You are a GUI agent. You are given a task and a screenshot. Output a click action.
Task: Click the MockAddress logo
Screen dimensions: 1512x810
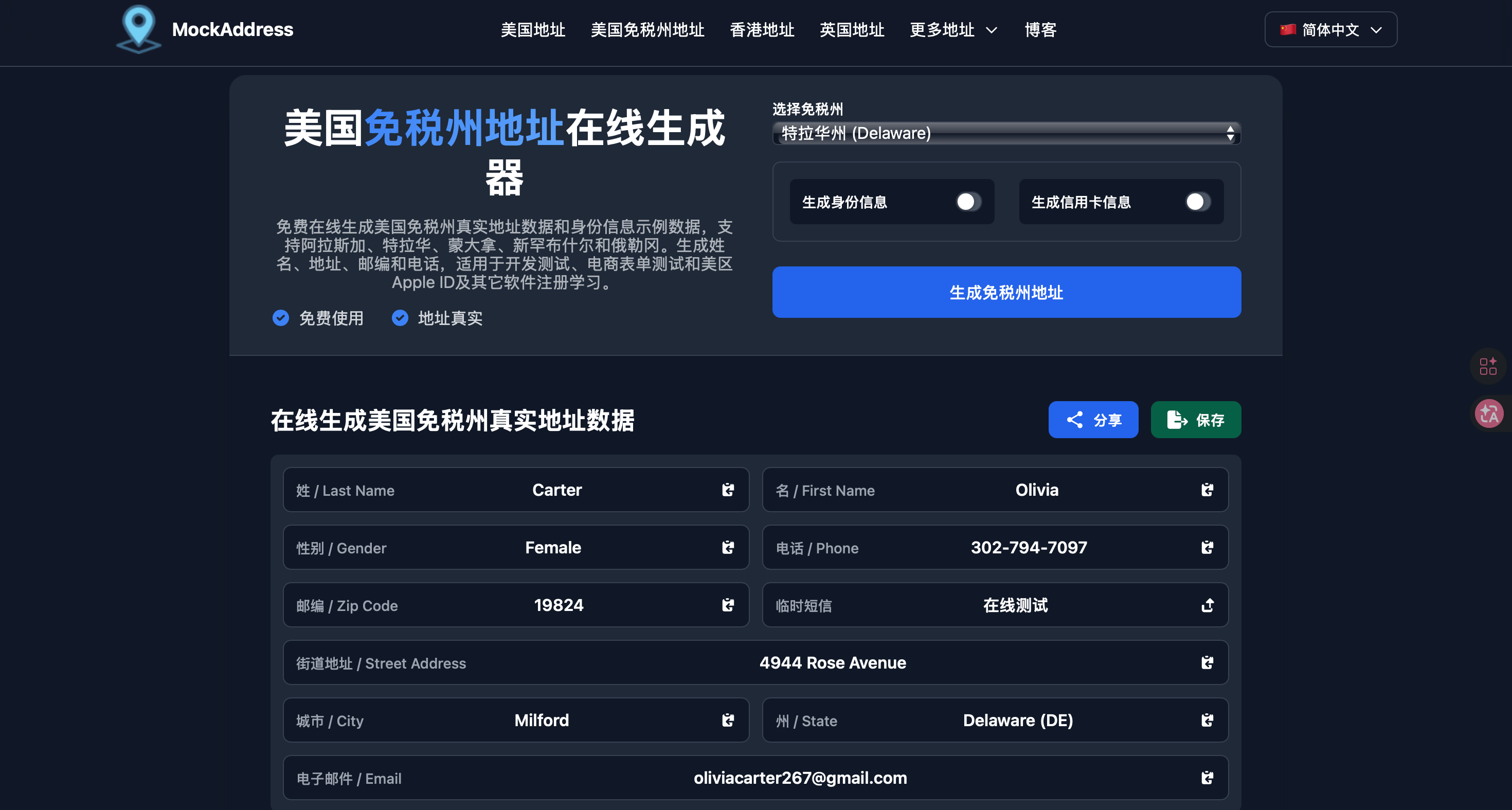pyautogui.click(x=204, y=29)
